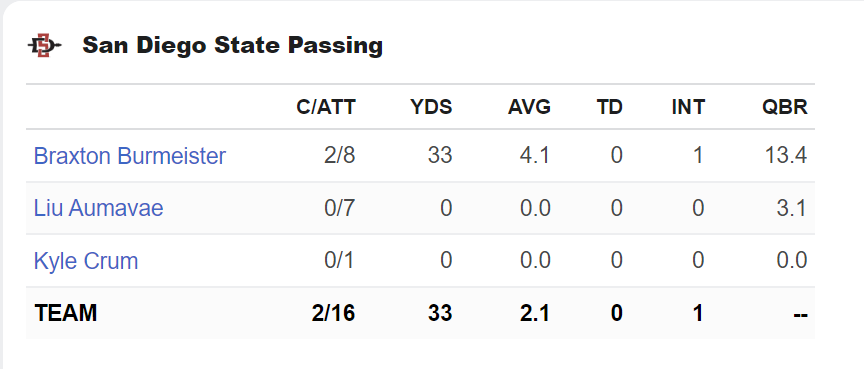Select the AVG column header
Viewport: 864px width, 369px height.
coord(529,107)
